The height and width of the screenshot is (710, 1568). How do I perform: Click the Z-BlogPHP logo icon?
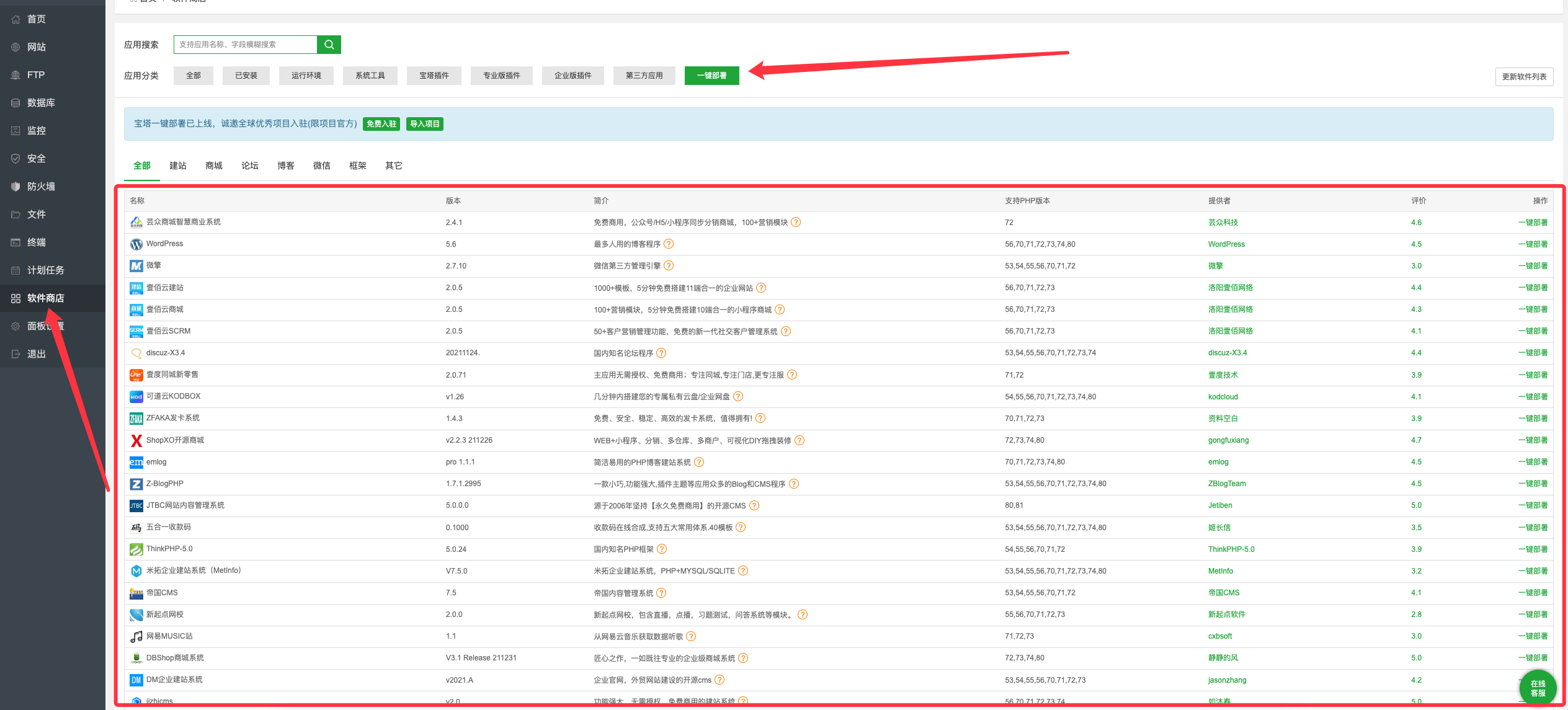point(136,484)
